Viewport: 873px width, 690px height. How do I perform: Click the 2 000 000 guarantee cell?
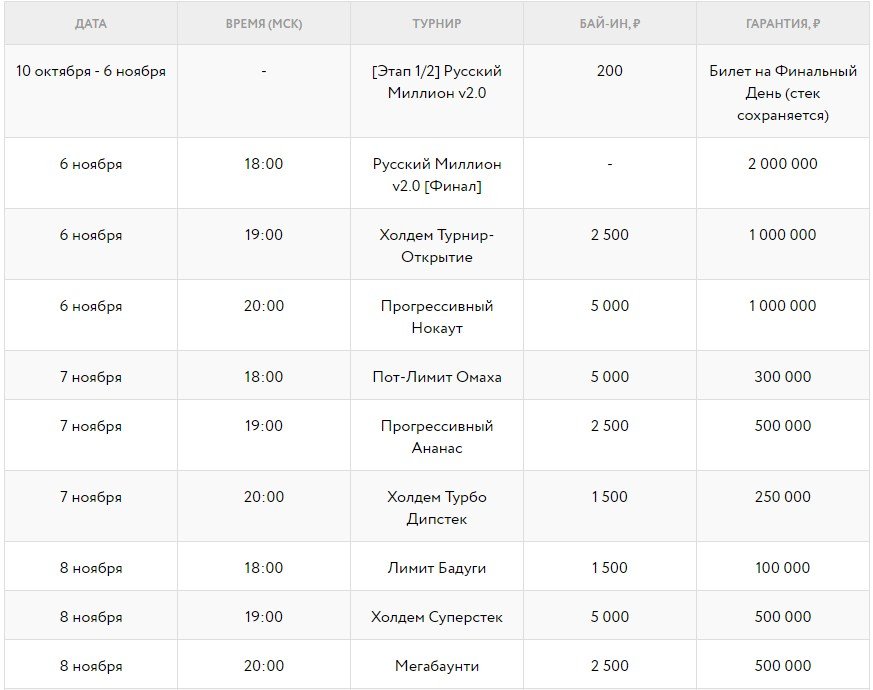point(782,164)
